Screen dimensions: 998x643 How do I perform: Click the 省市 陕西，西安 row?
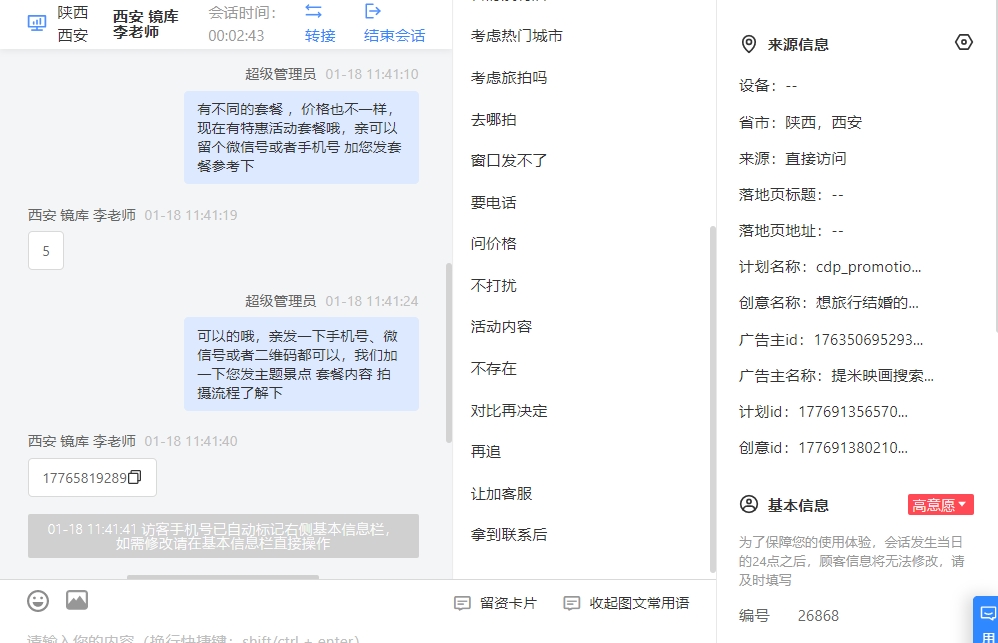click(x=801, y=122)
